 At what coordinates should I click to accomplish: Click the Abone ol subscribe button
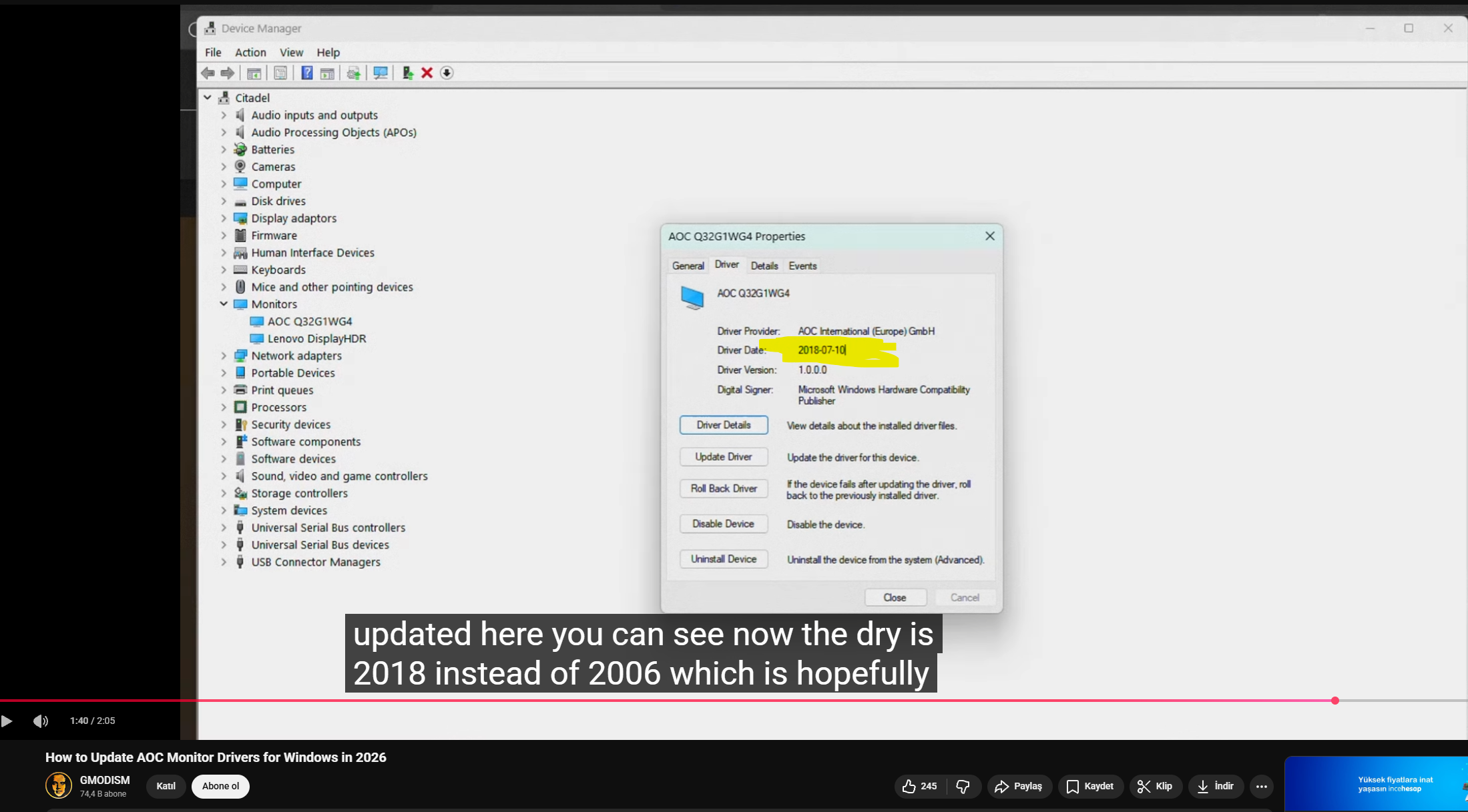[220, 786]
